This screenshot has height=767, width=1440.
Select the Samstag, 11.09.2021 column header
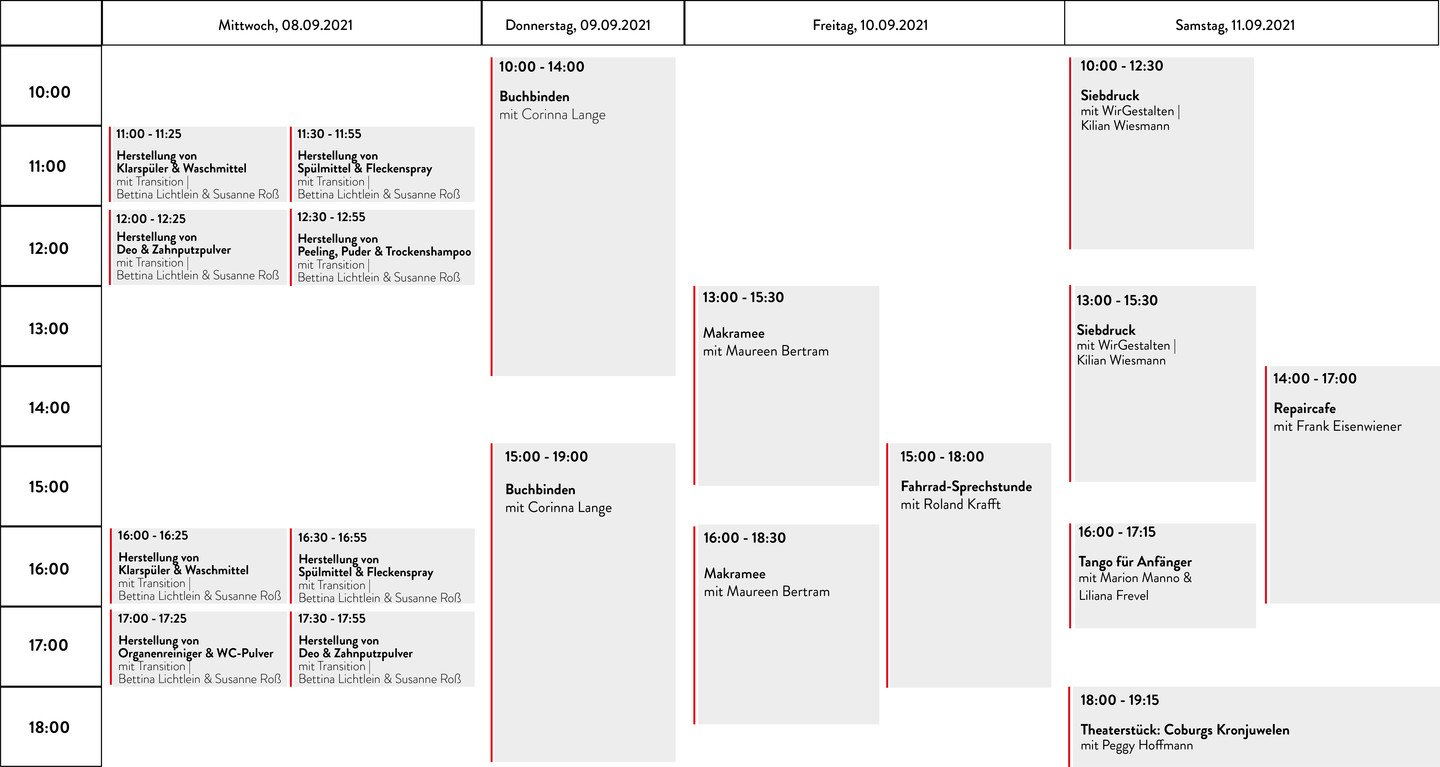1251,24
